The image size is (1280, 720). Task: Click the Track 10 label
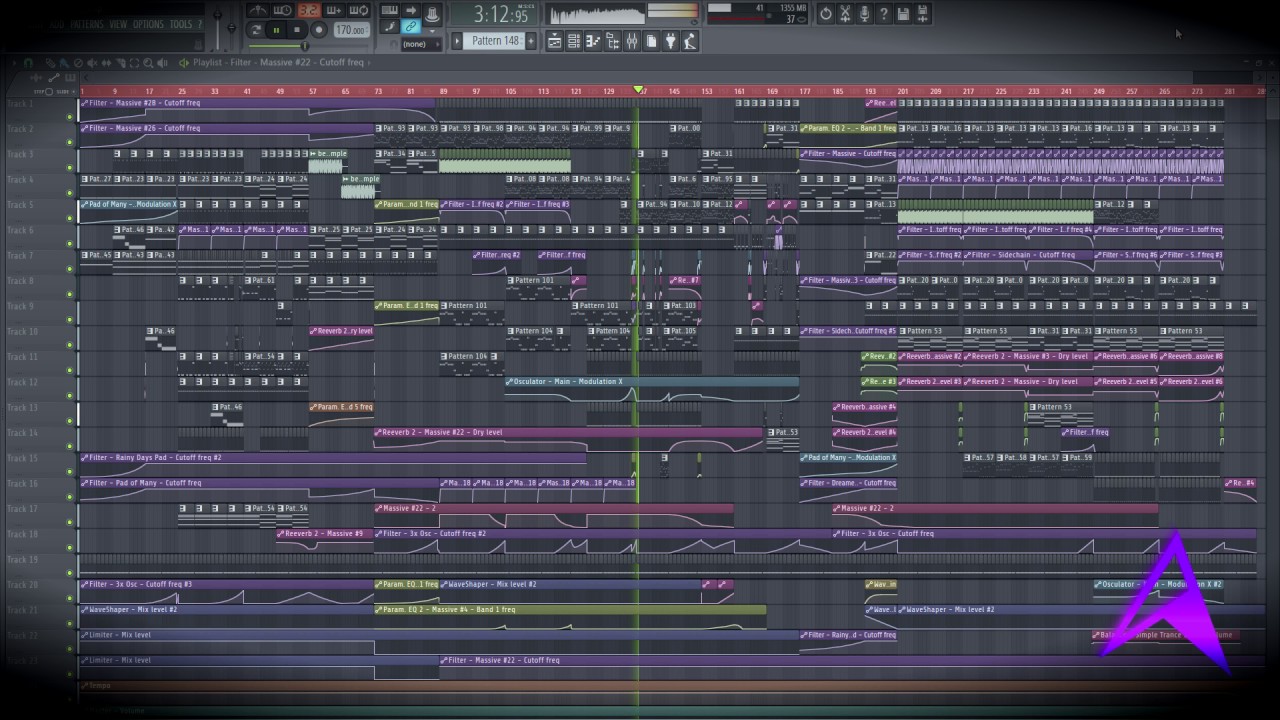pyautogui.click(x=22, y=331)
